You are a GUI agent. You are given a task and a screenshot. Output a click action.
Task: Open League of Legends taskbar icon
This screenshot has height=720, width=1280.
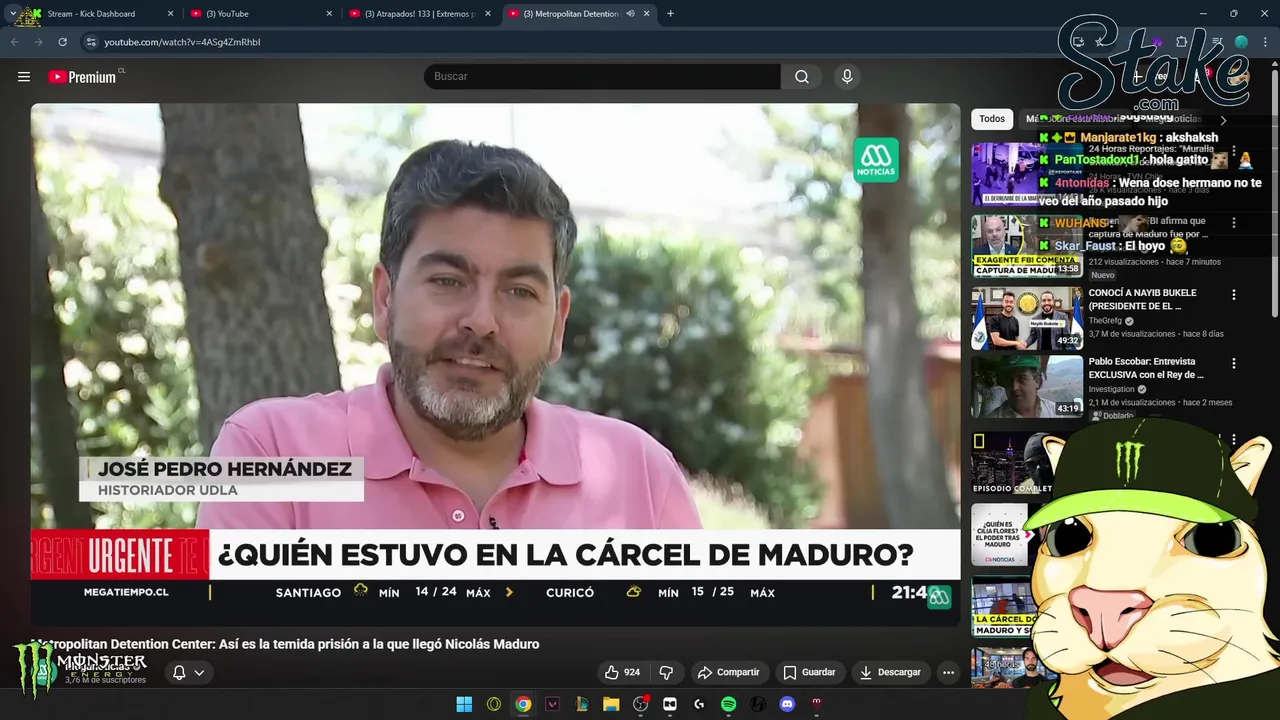click(581, 704)
